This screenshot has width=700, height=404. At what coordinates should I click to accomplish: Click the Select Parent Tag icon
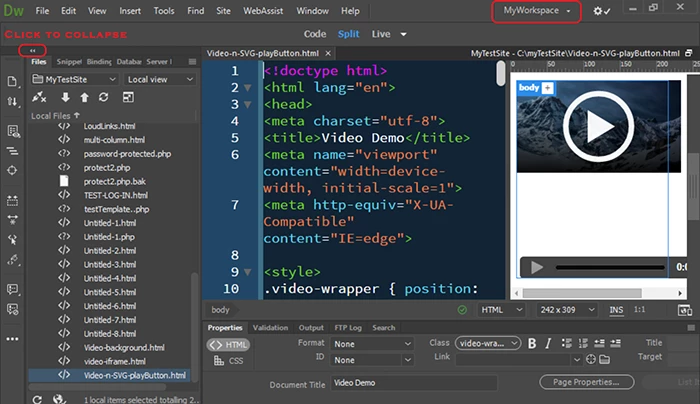click(12, 240)
